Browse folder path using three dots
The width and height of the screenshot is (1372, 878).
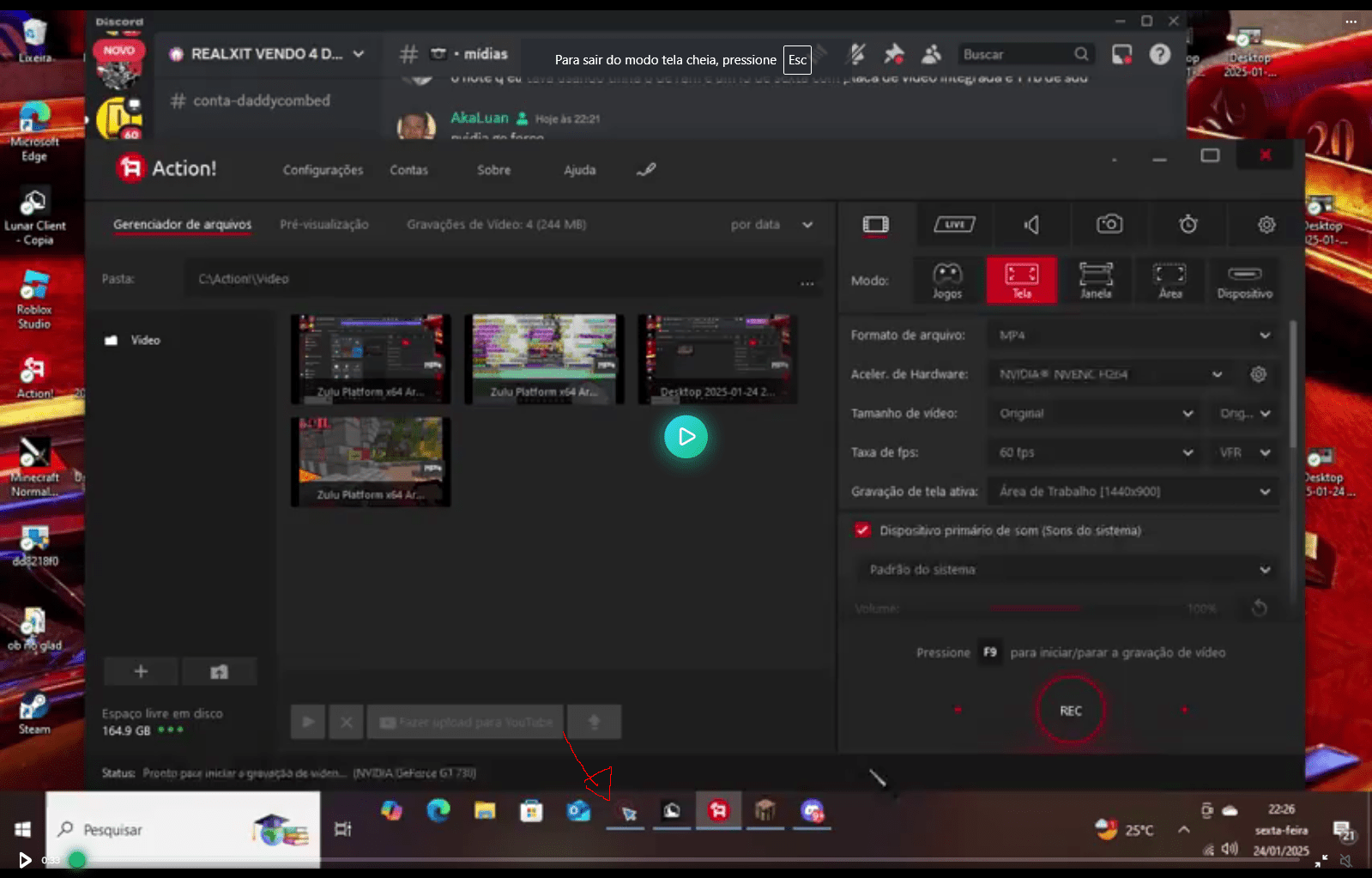807,282
